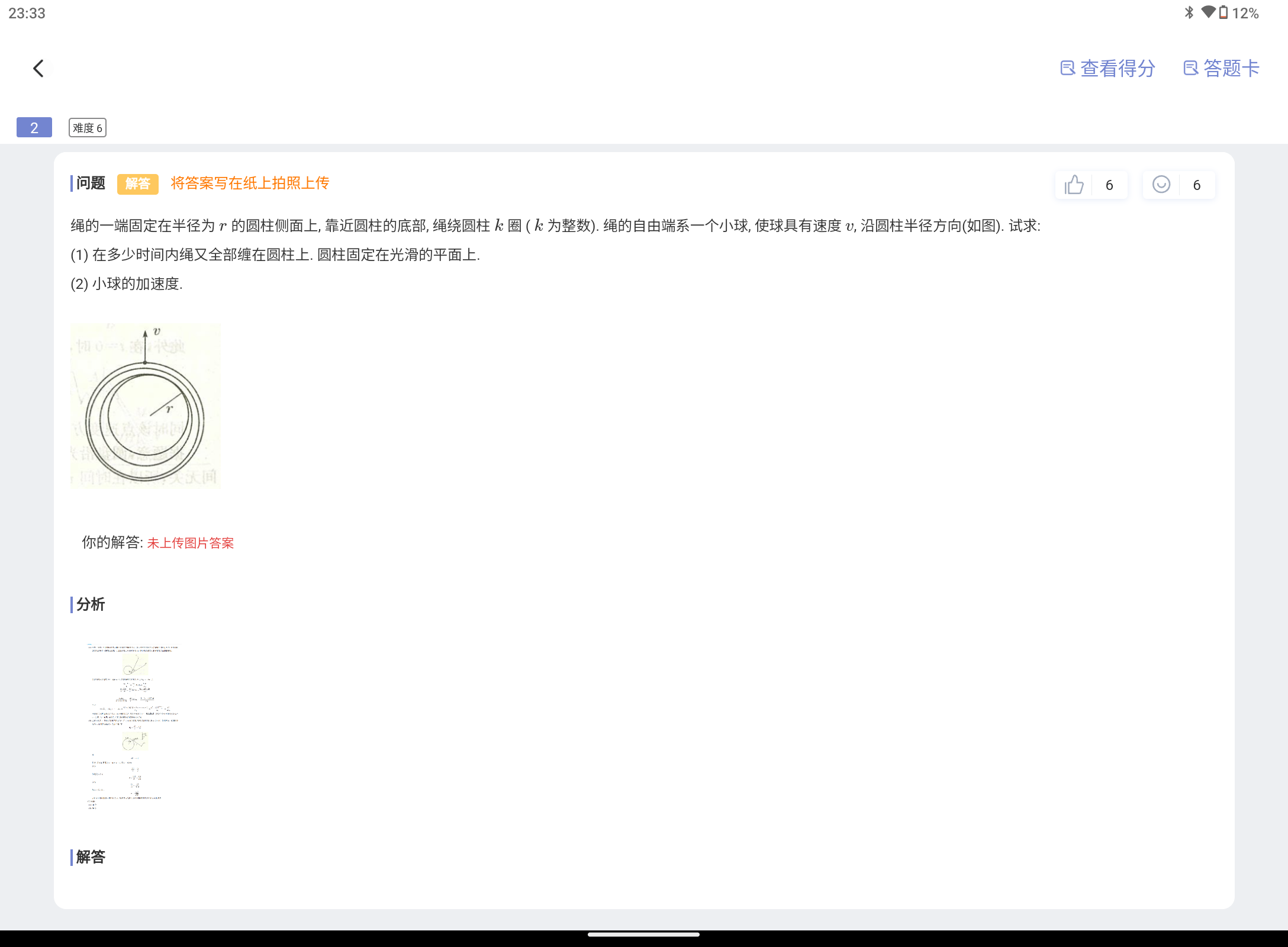Tap 将答案写在纸上拍照上传 upload prompt
Image resolution: width=1288 pixels, height=947 pixels.
250,183
